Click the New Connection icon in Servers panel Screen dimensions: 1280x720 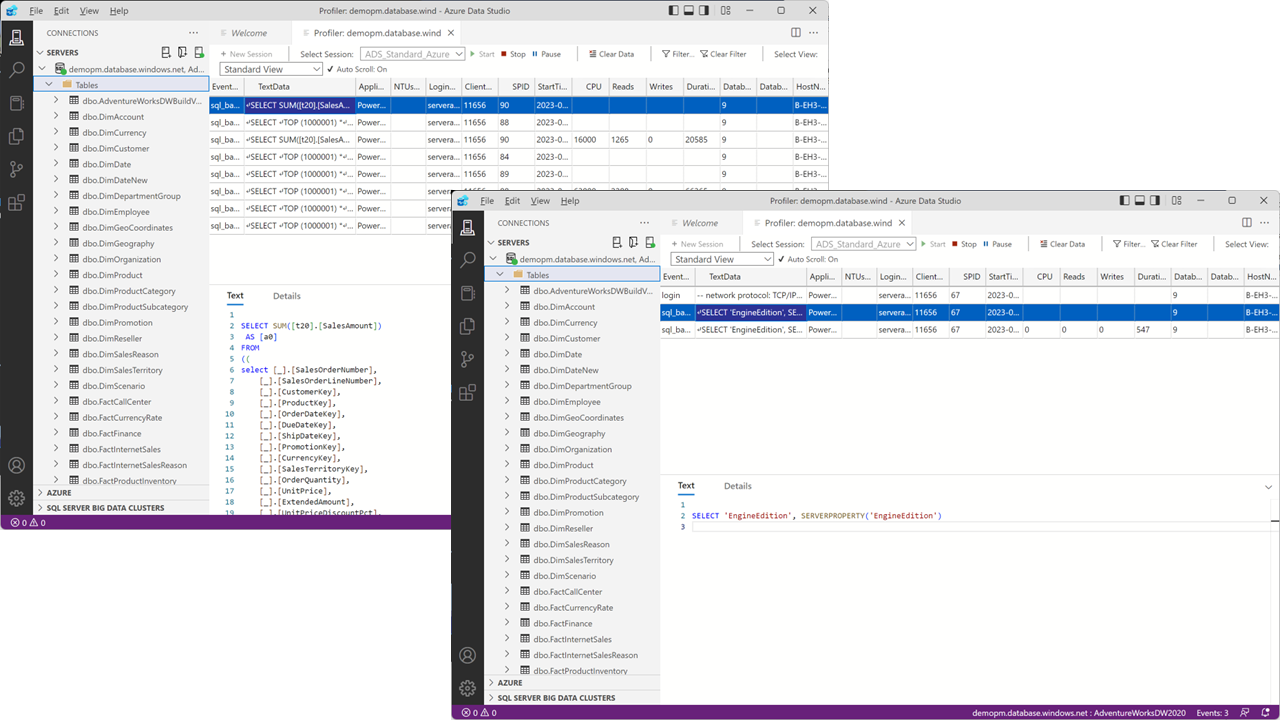click(618, 242)
